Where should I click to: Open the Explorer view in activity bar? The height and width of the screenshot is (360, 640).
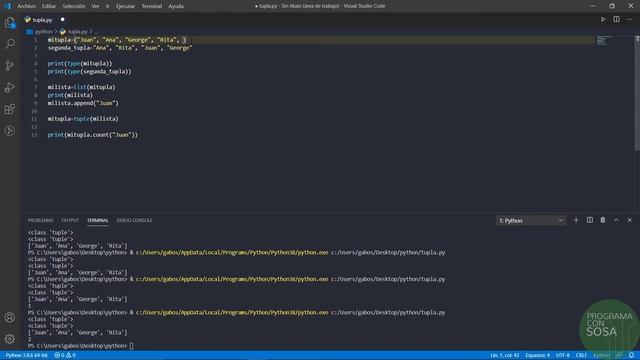(x=10, y=22)
